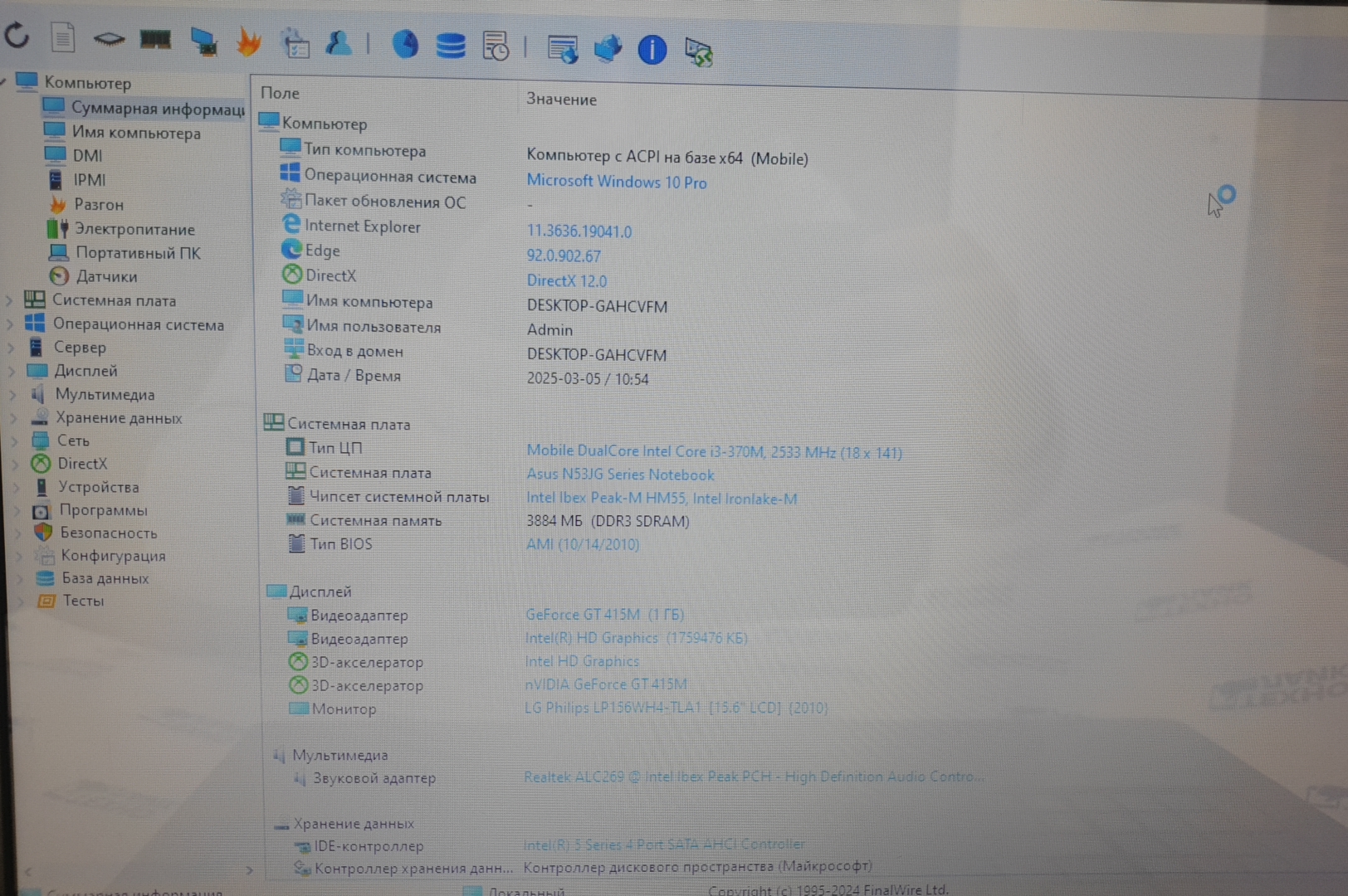Click the flame stability test toolbar icon
This screenshot has height=896, width=1348.
click(248, 41)
